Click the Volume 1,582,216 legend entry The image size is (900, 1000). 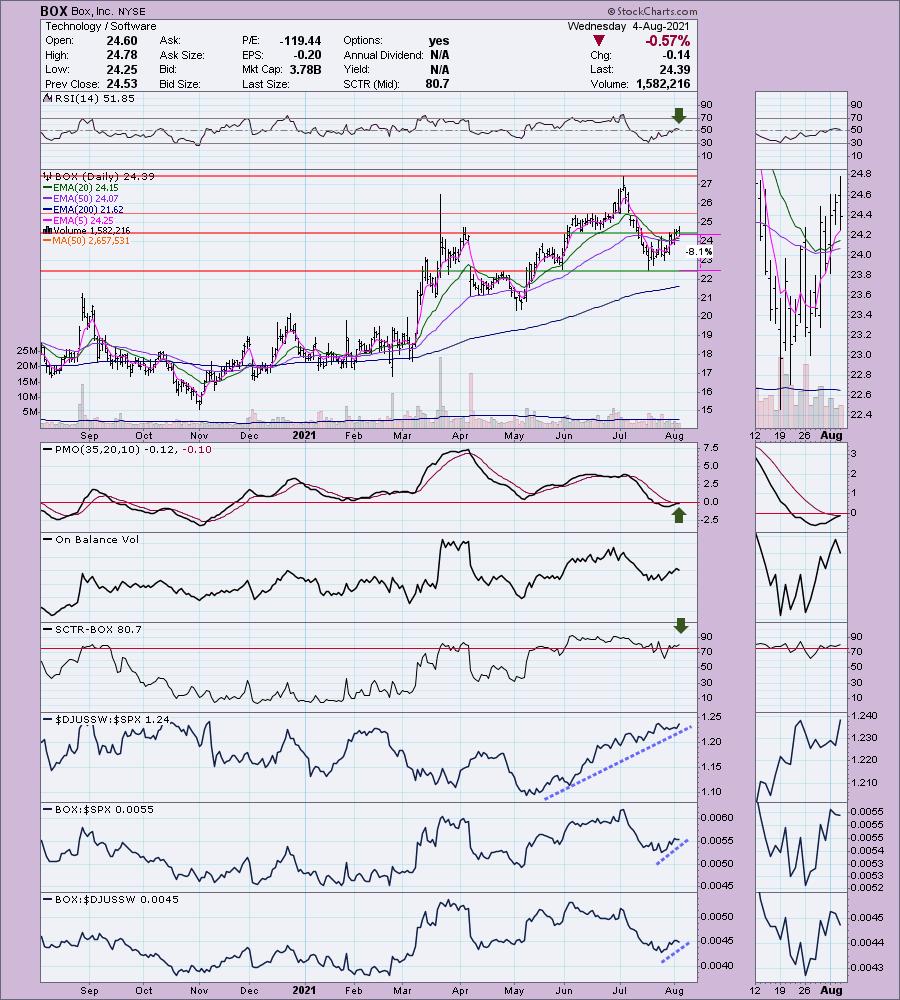tap(91, 230)
